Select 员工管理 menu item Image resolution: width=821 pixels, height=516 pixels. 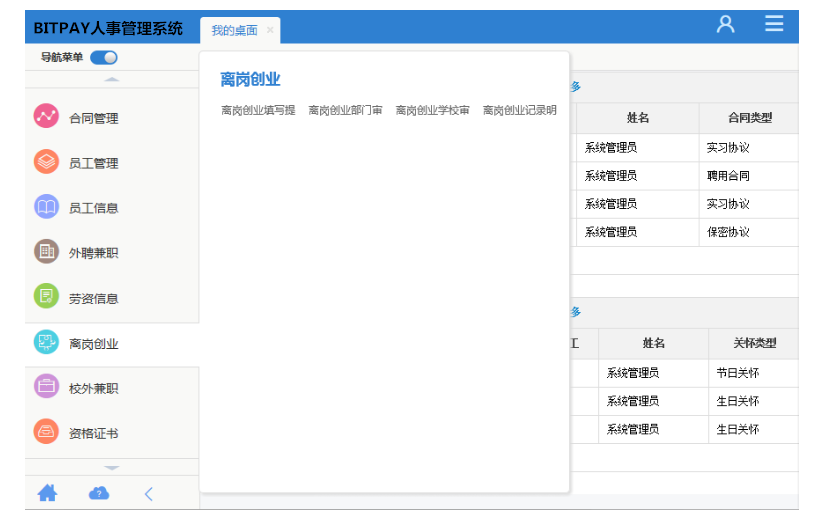94,163
